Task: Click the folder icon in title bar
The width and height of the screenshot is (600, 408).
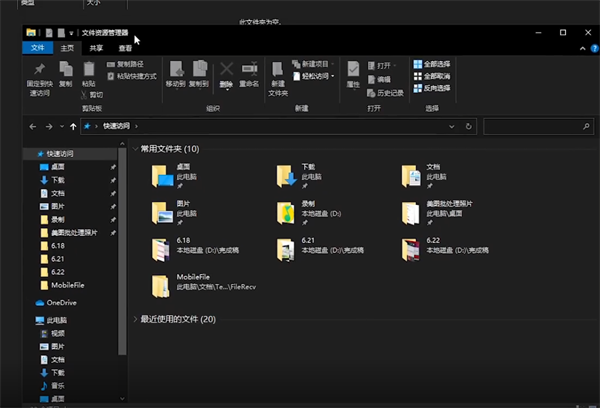Action: (x=31, y=33)
